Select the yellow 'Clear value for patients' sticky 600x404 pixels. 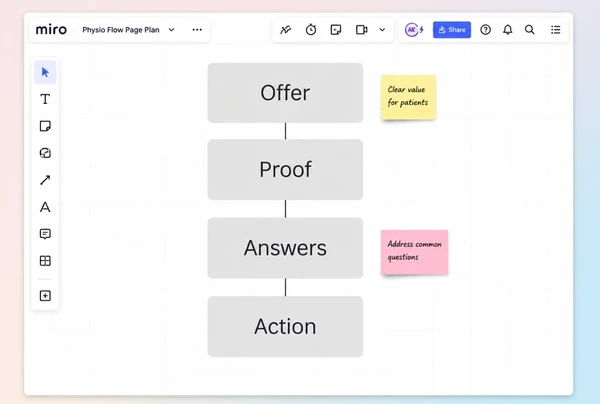(408, 97)
